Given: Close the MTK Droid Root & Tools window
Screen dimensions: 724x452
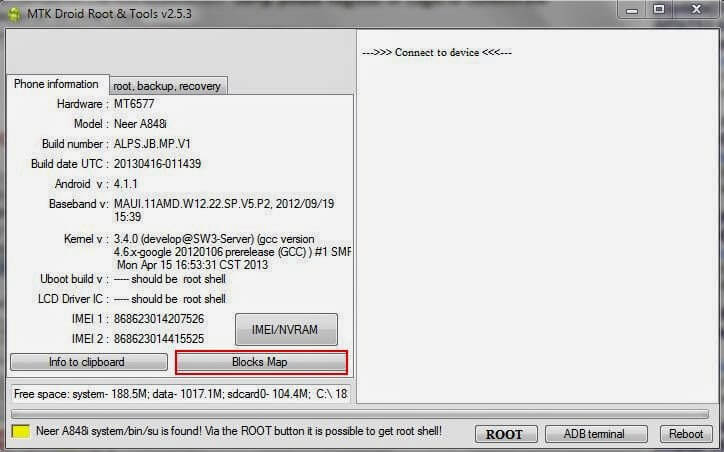Looking at the screenshot, I should point(693,9).
